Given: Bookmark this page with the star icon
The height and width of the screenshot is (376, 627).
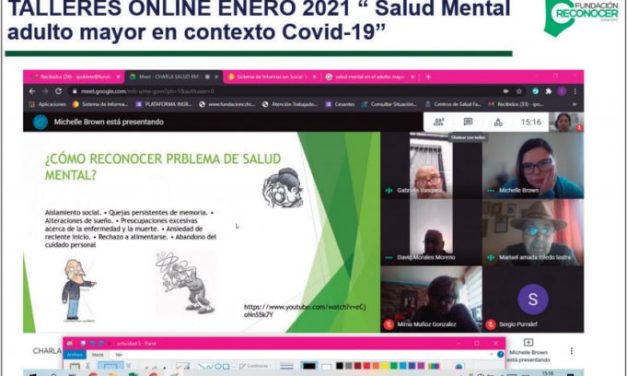Looking at the screenshot, I should pos(519,91).
